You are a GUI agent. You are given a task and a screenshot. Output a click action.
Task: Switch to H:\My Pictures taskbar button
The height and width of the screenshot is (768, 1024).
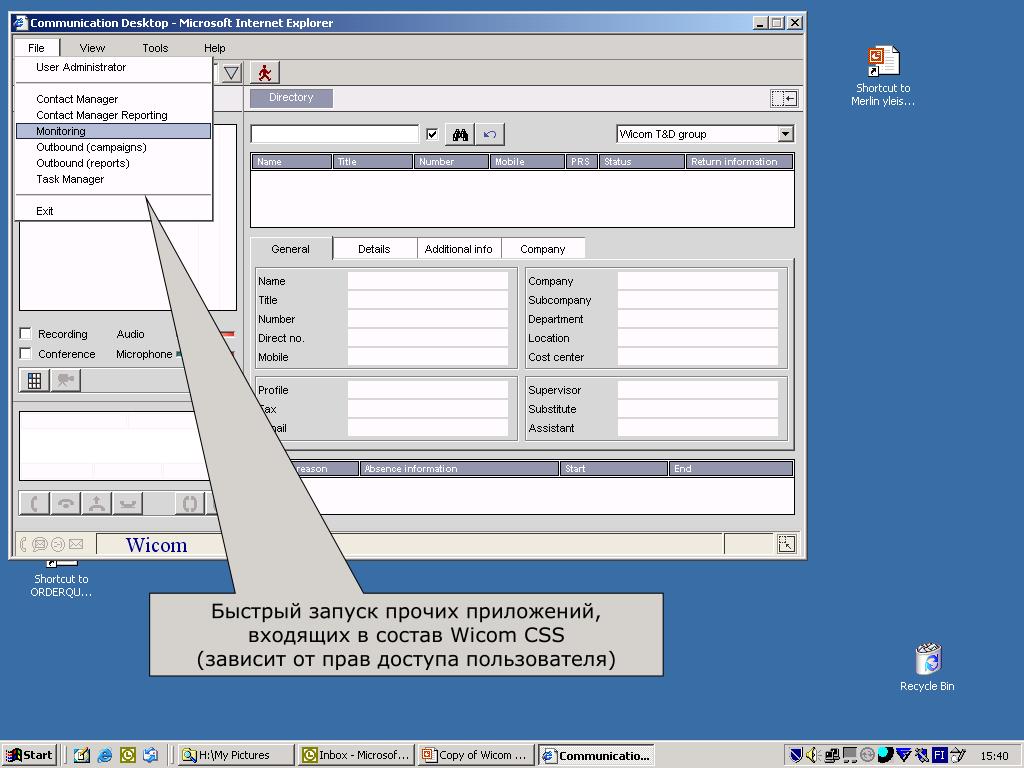pos(235,755)
